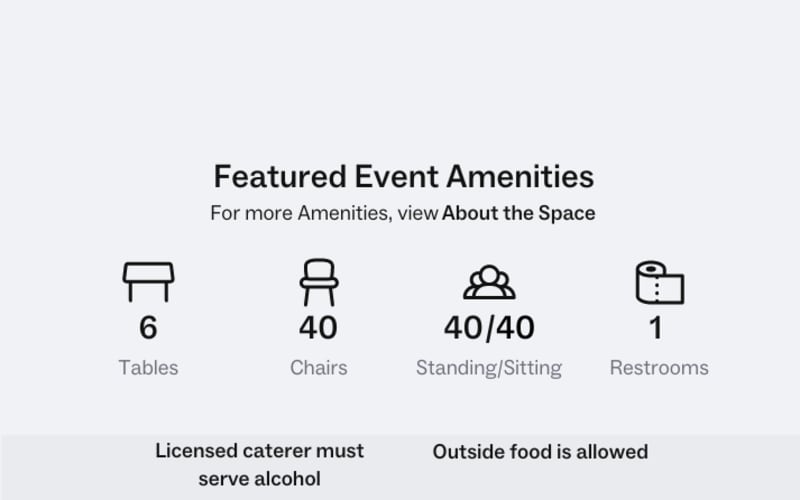
Task: Click the Standing/Sitting label
Action: 489,368
